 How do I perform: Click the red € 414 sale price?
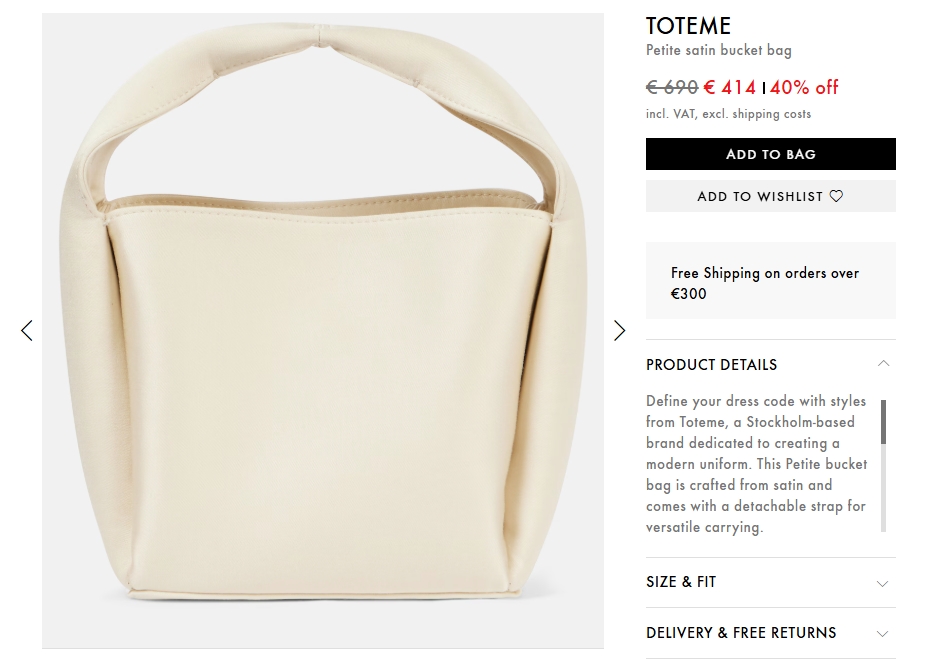(x=730, y=88)
